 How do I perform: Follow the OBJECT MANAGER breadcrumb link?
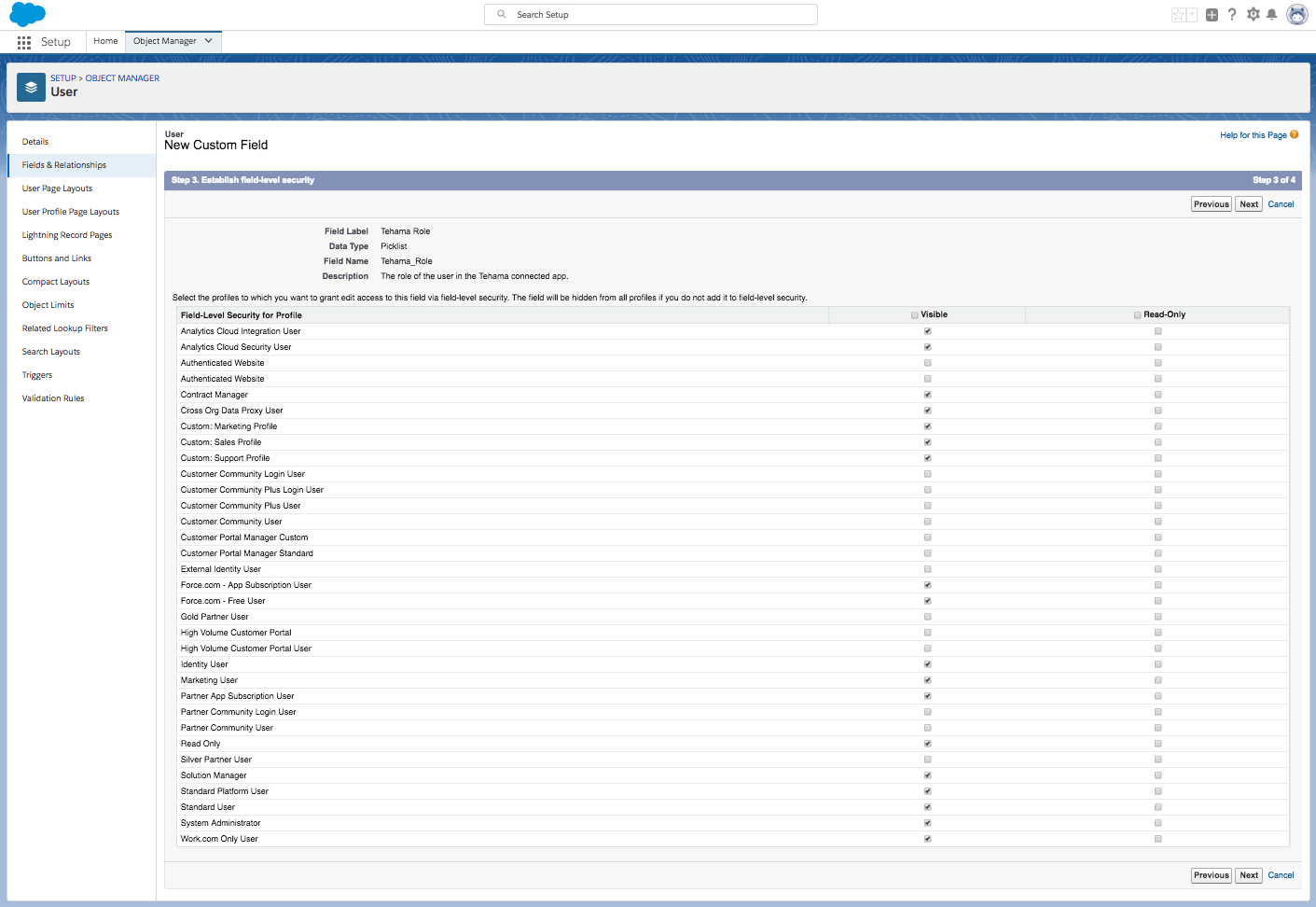(x=122, y=78)
